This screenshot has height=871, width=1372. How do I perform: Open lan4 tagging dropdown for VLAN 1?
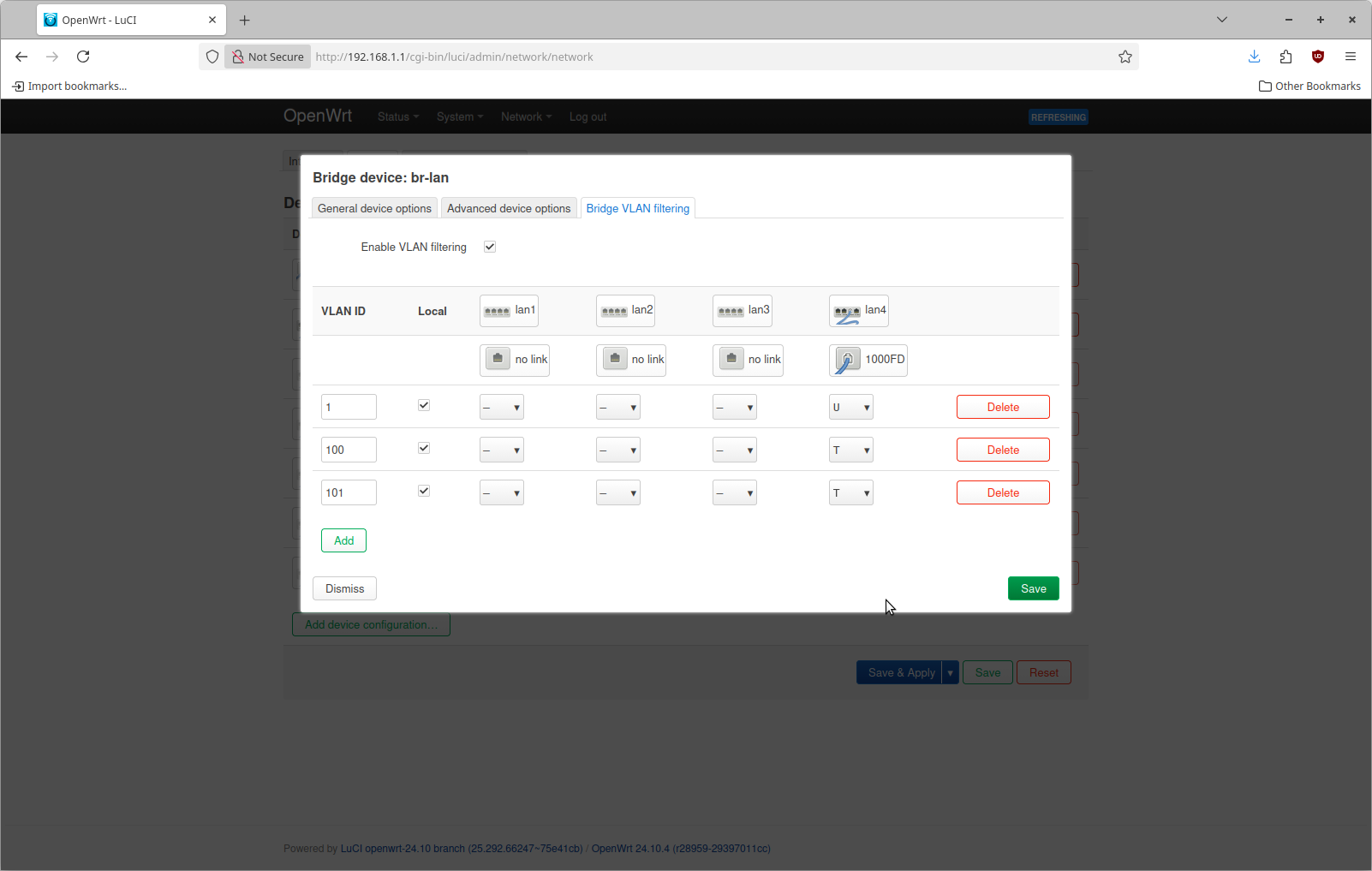[x=850, y=408]
